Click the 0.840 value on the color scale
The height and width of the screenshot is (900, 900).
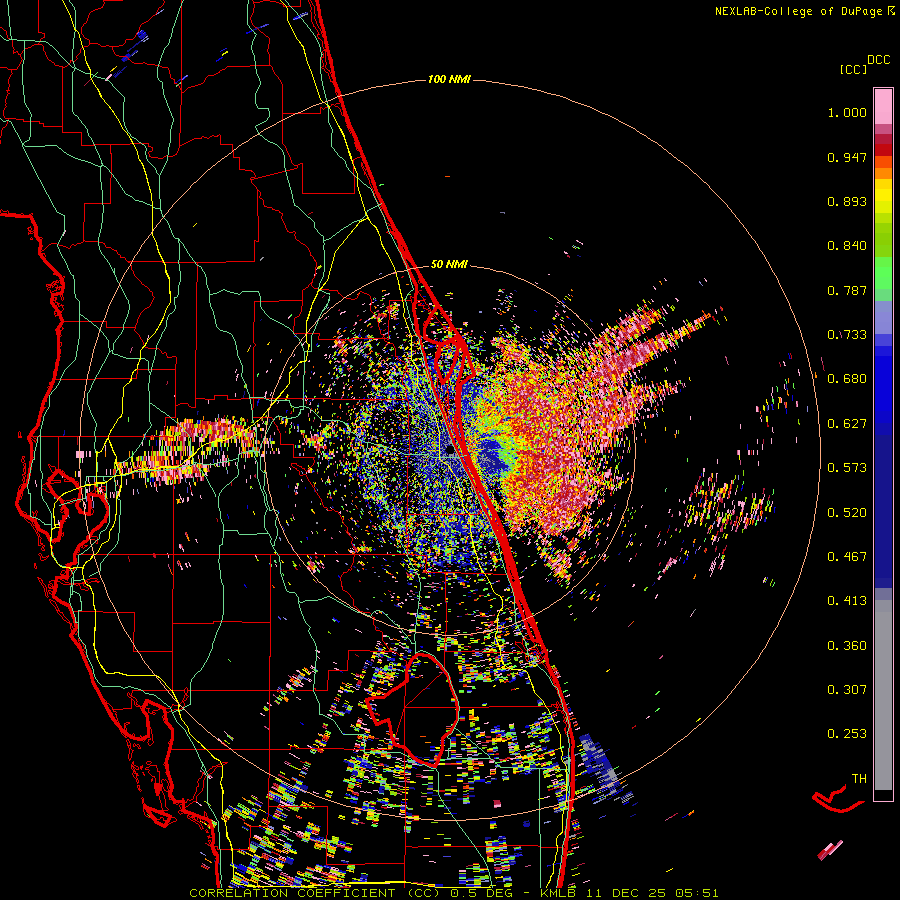coord(847,246)
